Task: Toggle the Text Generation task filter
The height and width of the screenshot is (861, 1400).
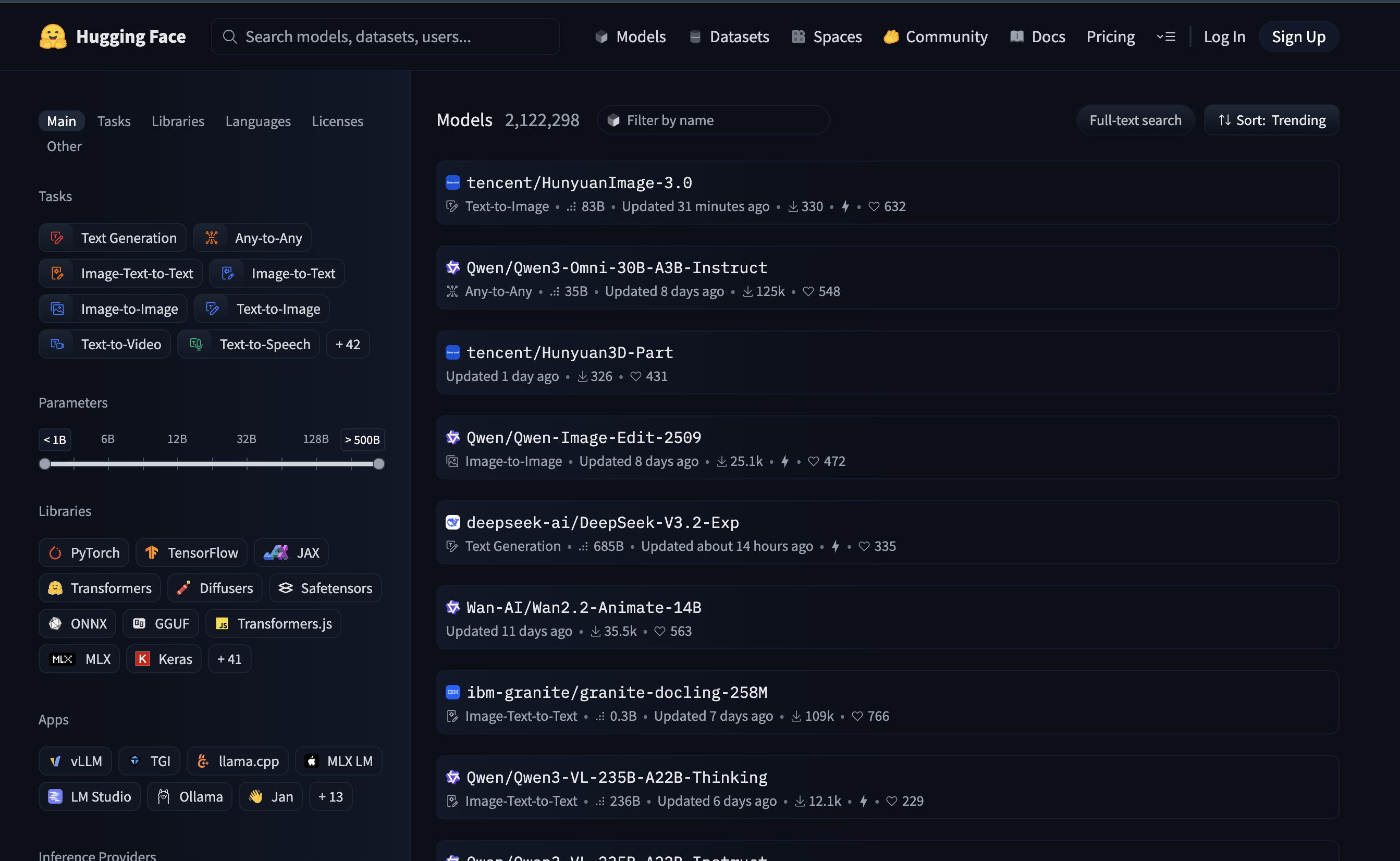Action: pyautogui.click(x=113, y=238)
